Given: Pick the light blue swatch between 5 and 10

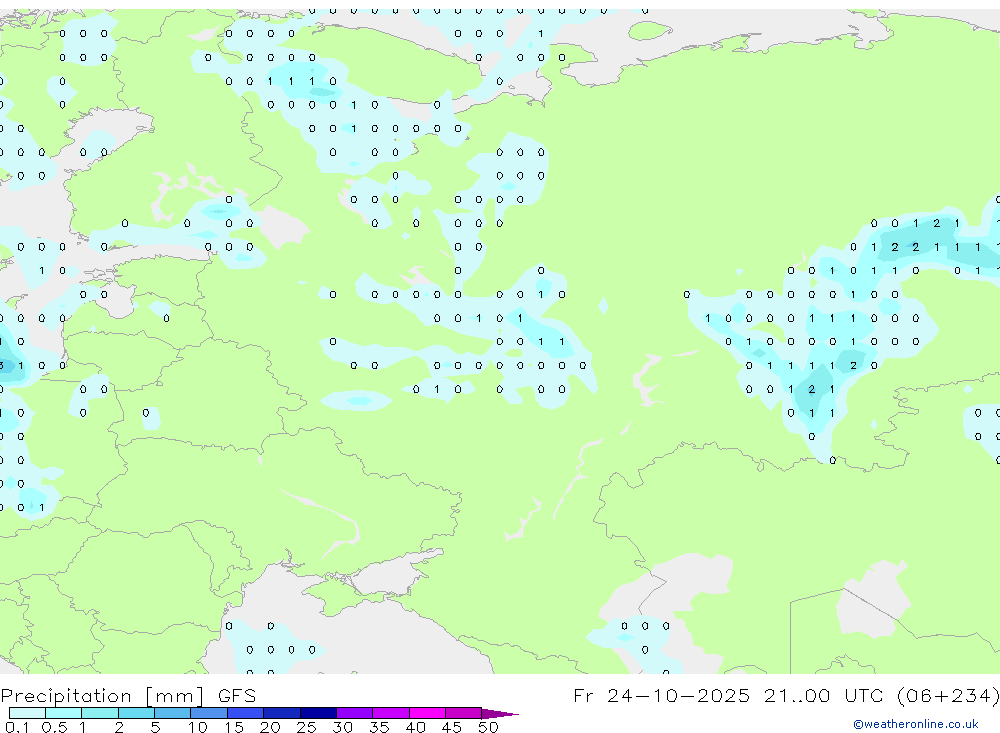Looking at the screenshot, I should [x=172, y=713].
